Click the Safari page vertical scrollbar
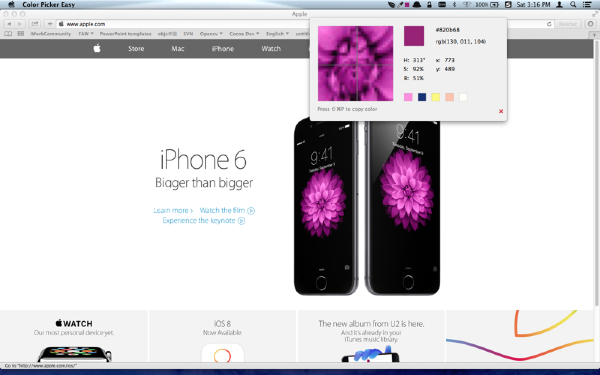This screenshot has width=600, height=375. (x=596, y=172)
